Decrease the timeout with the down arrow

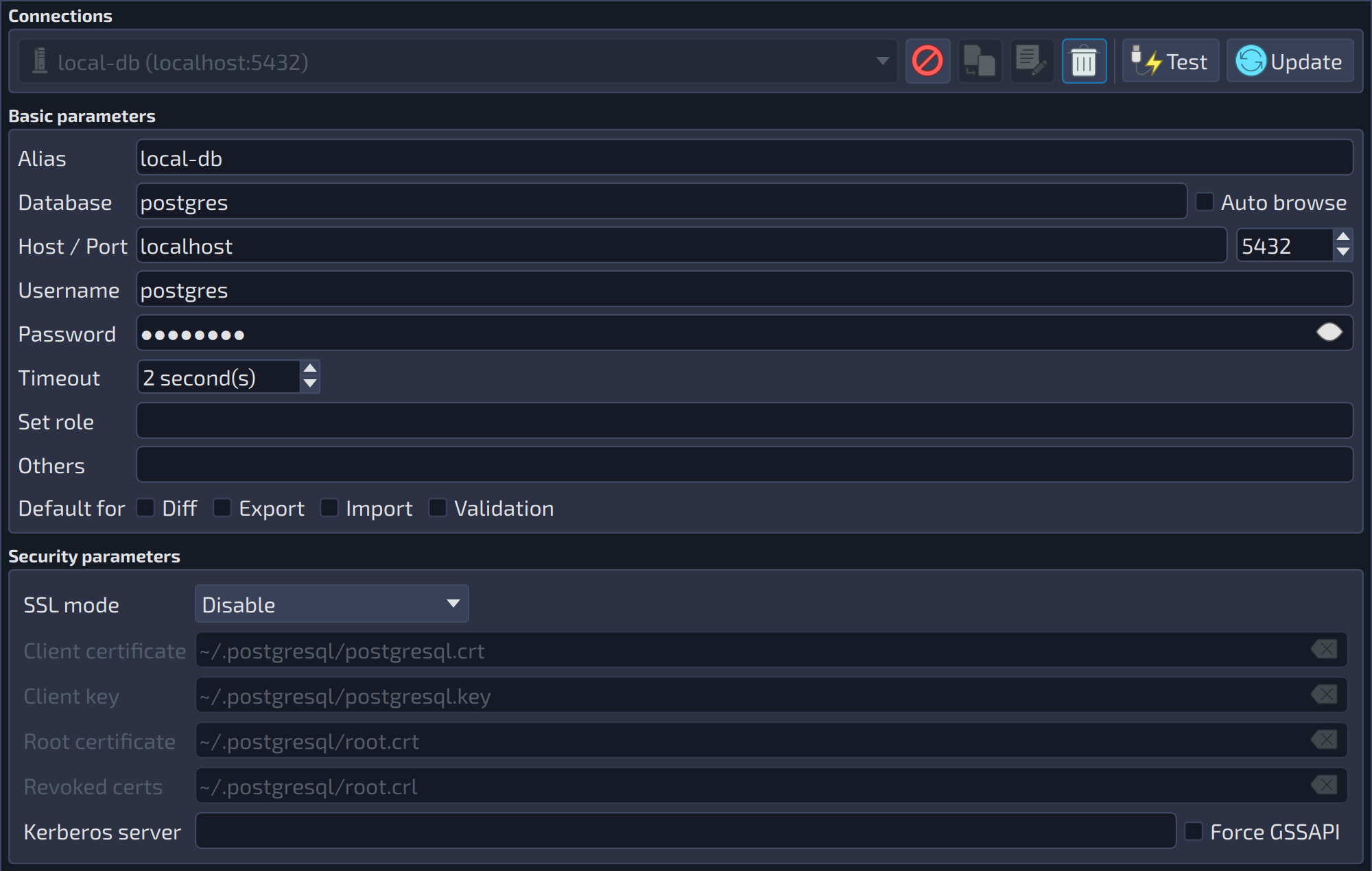(x=310, y=385)
